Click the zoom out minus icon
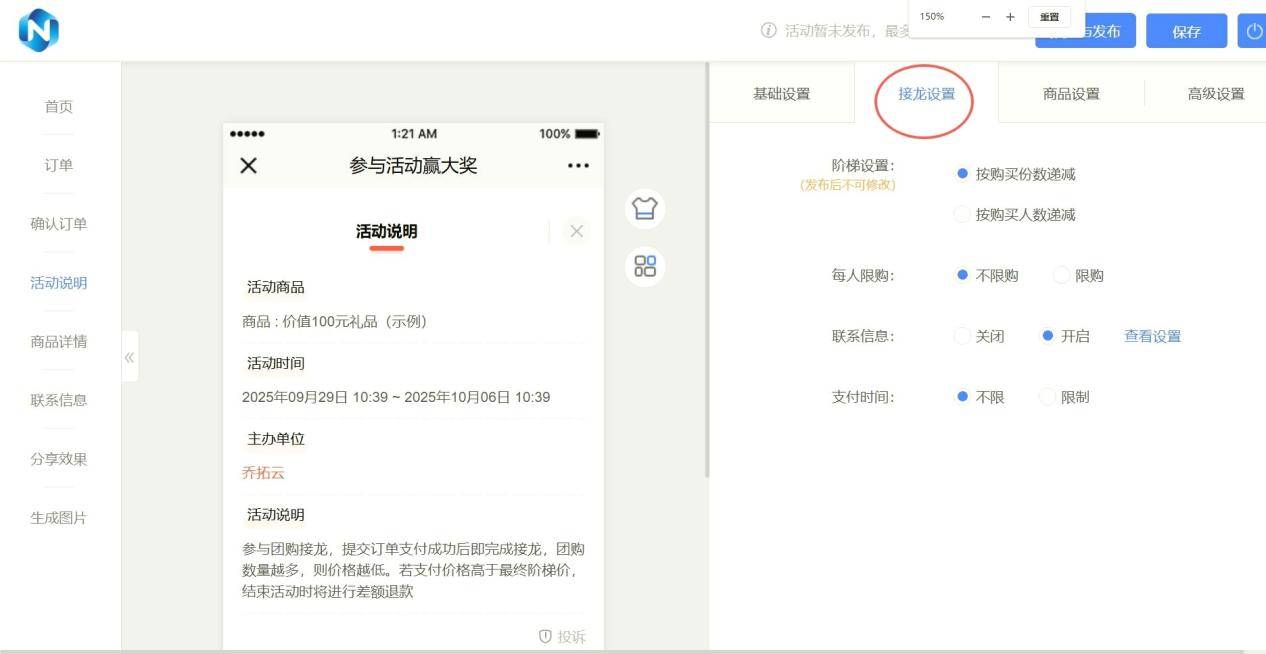The width and height of the screenshot is (1266, 654). point(986,17)
